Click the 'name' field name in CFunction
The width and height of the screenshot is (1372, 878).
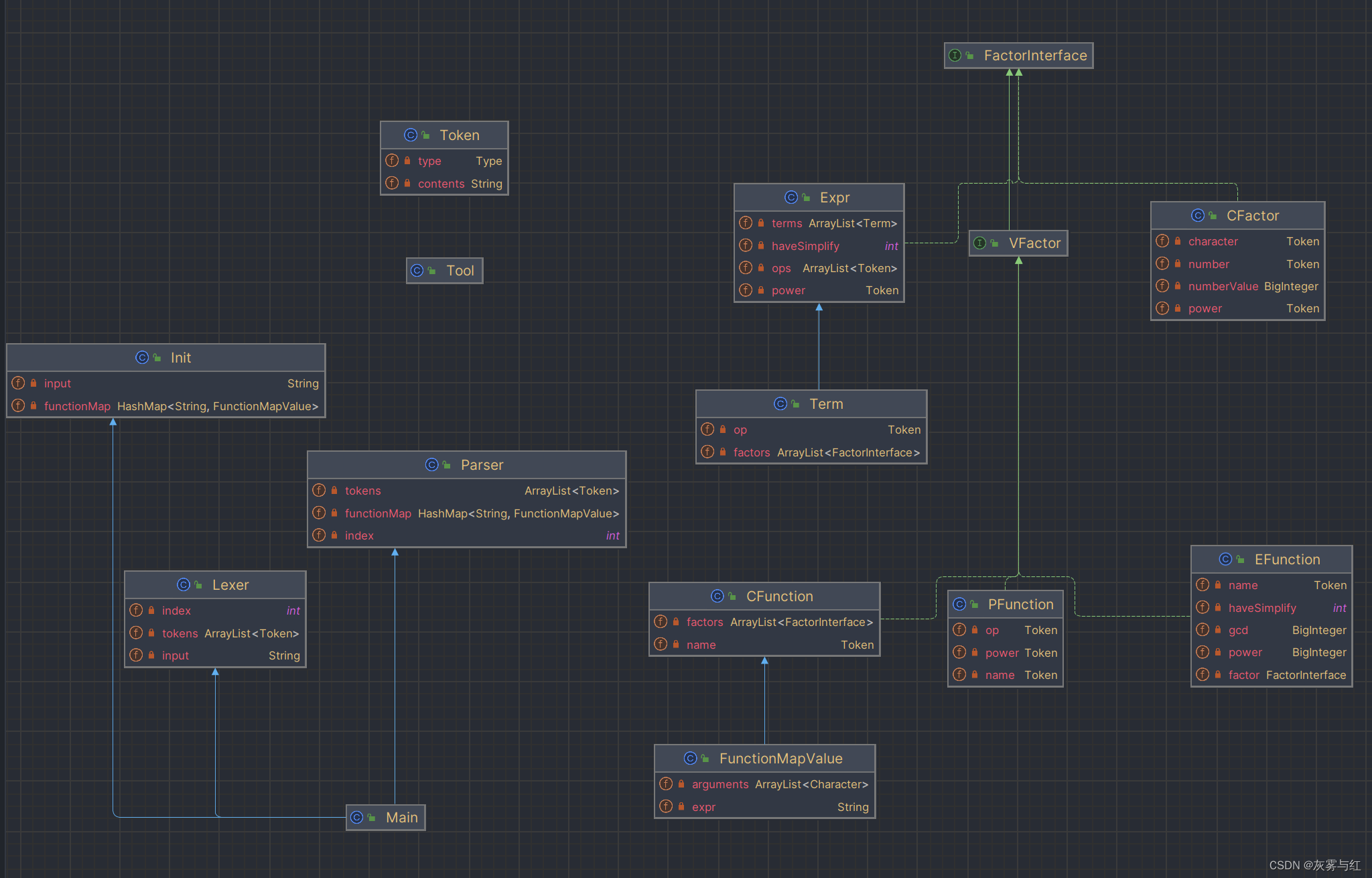click(701, 645)
